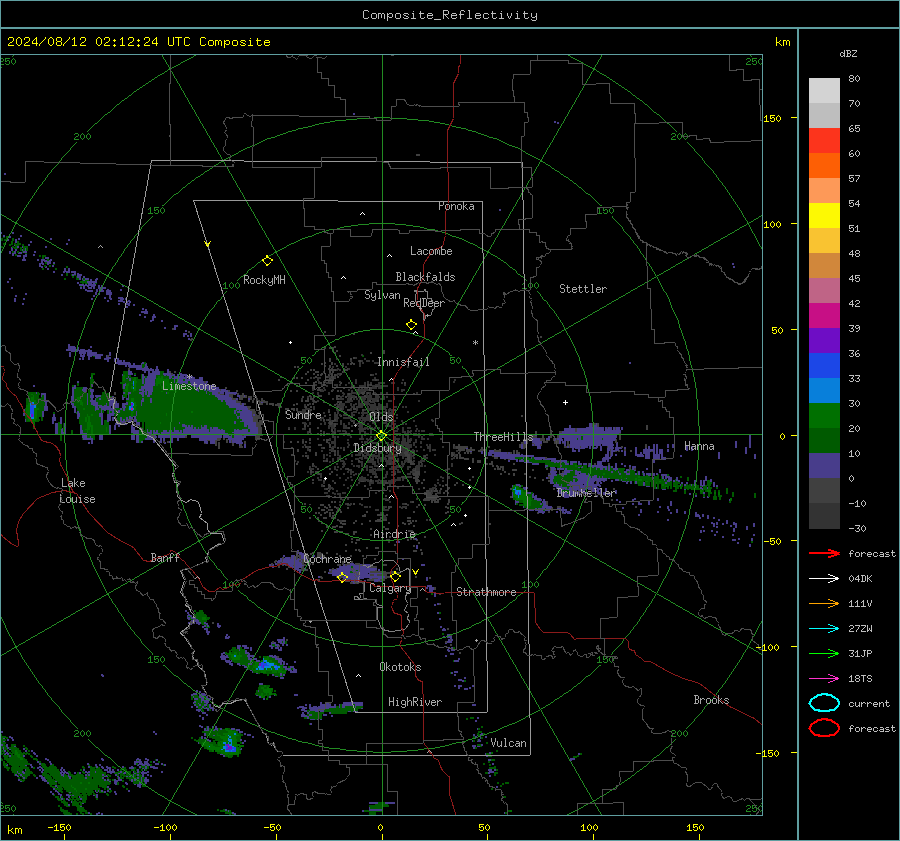Click the Blackfalds city label
This screenshot has height=841, width=900.
click(x=425, y=277)
